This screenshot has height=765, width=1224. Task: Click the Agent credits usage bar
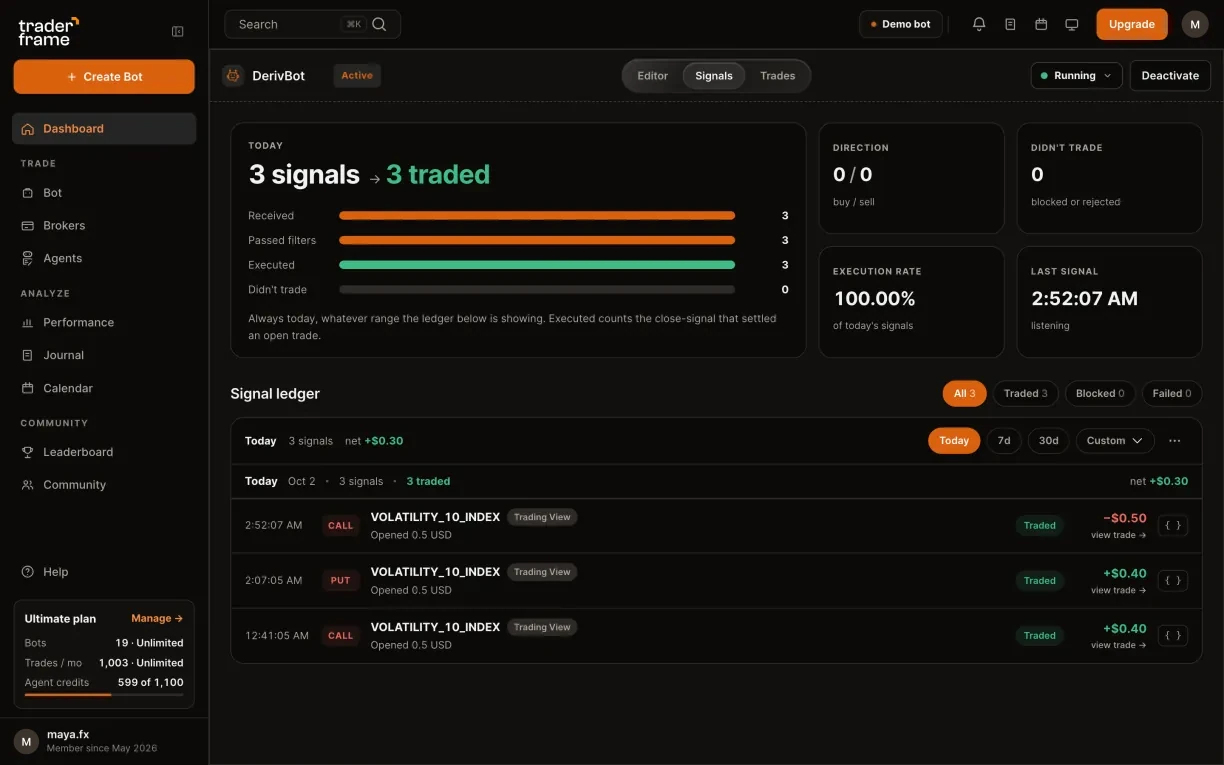(104, 695)
